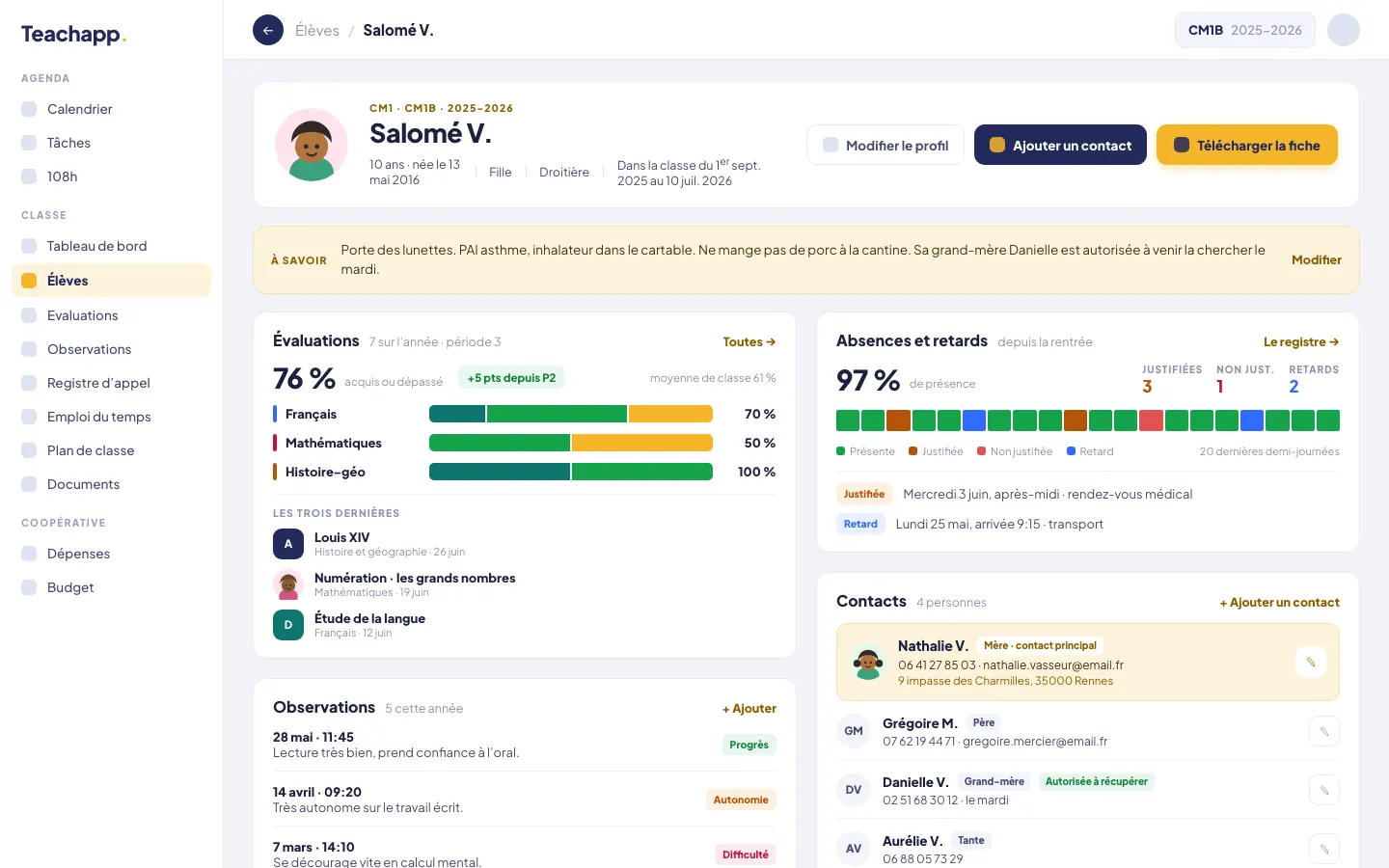Click the GM initials avatar
Viewport: 1389px width, 868px height.
[854, 731]
